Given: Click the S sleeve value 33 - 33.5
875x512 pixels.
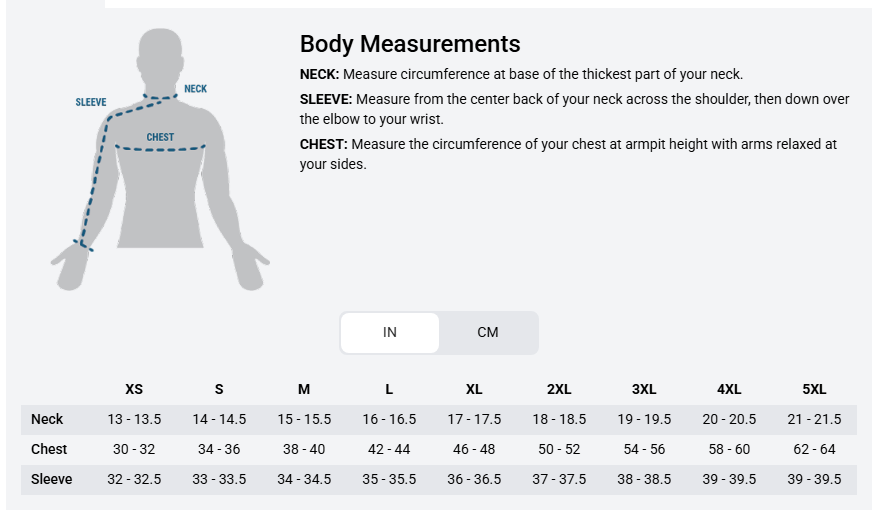Looking at the screenshot, I should click(x=219, y=479).
